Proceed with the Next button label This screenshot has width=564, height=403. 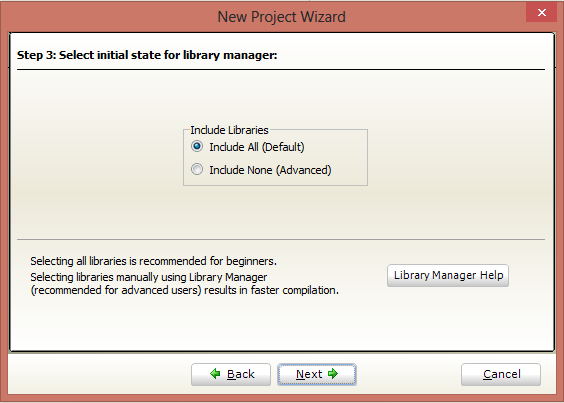tap(309, 374)
